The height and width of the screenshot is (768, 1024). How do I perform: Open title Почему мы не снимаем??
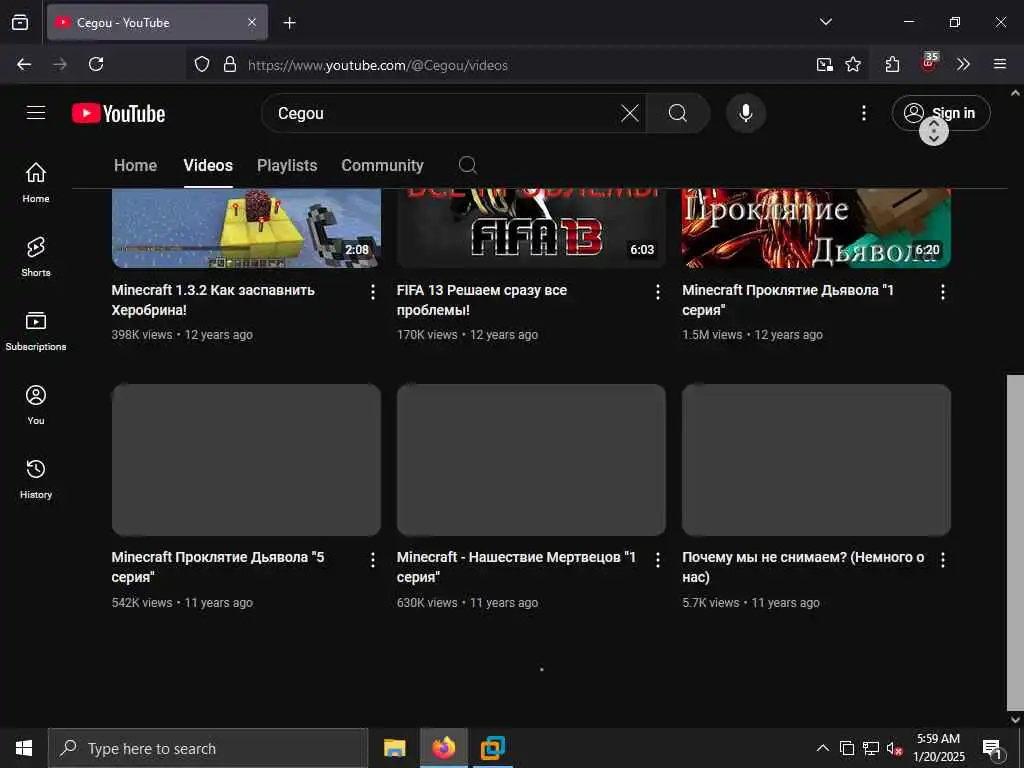(x=803, y=567)
